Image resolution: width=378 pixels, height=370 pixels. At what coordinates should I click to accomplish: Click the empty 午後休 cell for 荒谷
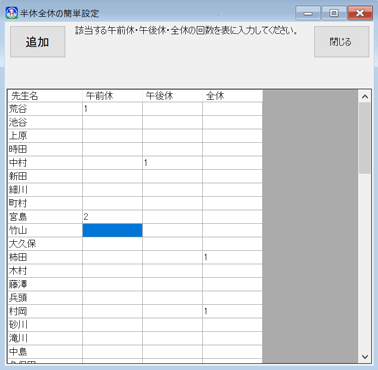[172, 109]
